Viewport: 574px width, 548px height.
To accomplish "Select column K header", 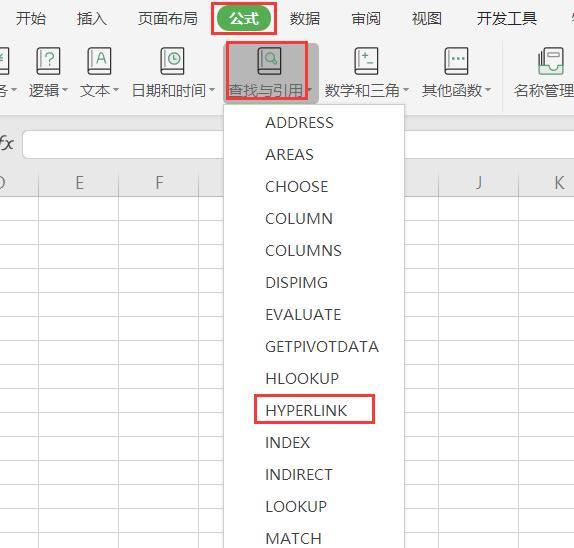I will 547,183.
